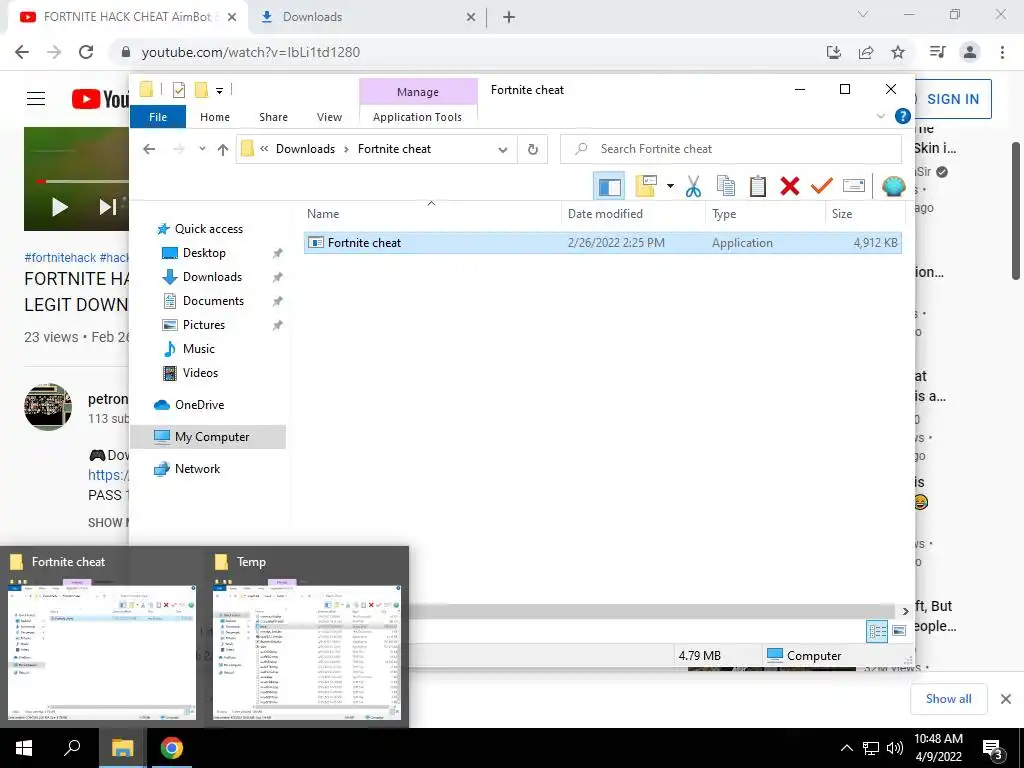Open Videos in navigation pane

[200, 374]
